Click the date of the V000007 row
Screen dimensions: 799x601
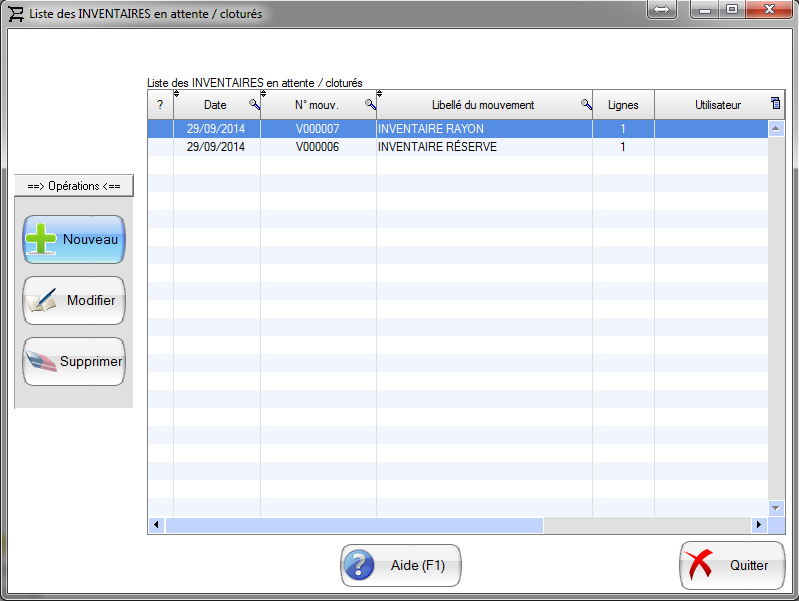point(216,128)
